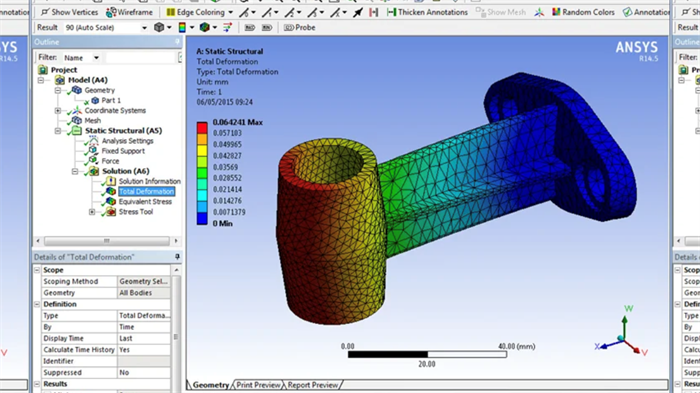700x393 pixels.
Task: Select the Project node in the tree
Action: (x=63, y=70)
